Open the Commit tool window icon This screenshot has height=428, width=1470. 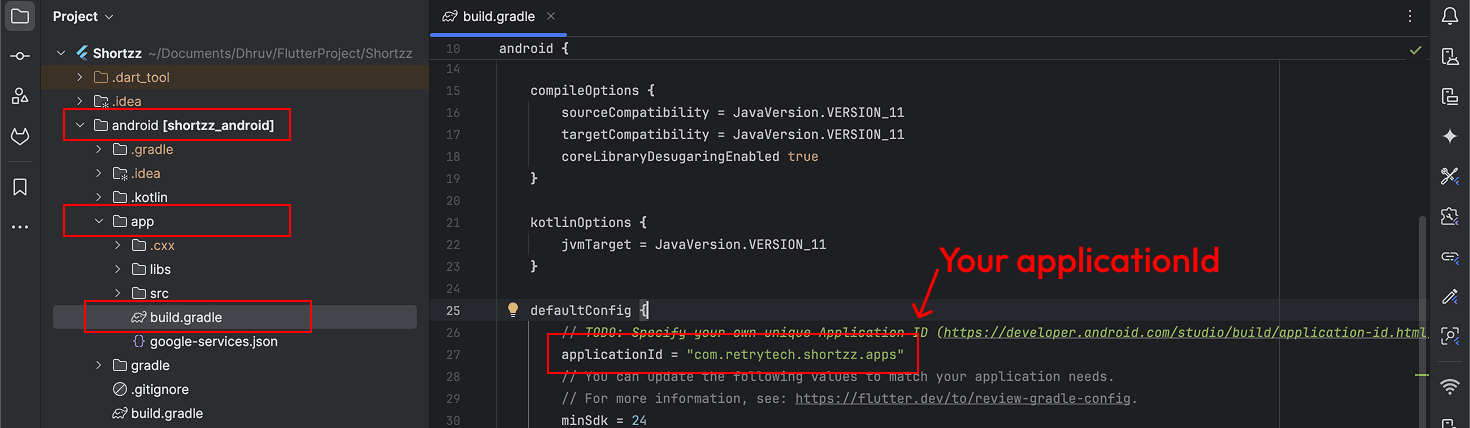[20, 57]
